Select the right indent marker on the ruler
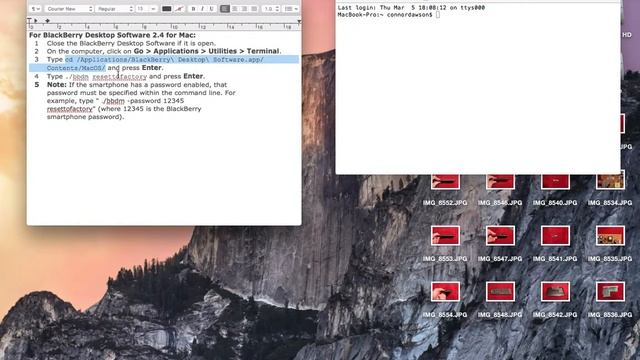 [299, 21]
